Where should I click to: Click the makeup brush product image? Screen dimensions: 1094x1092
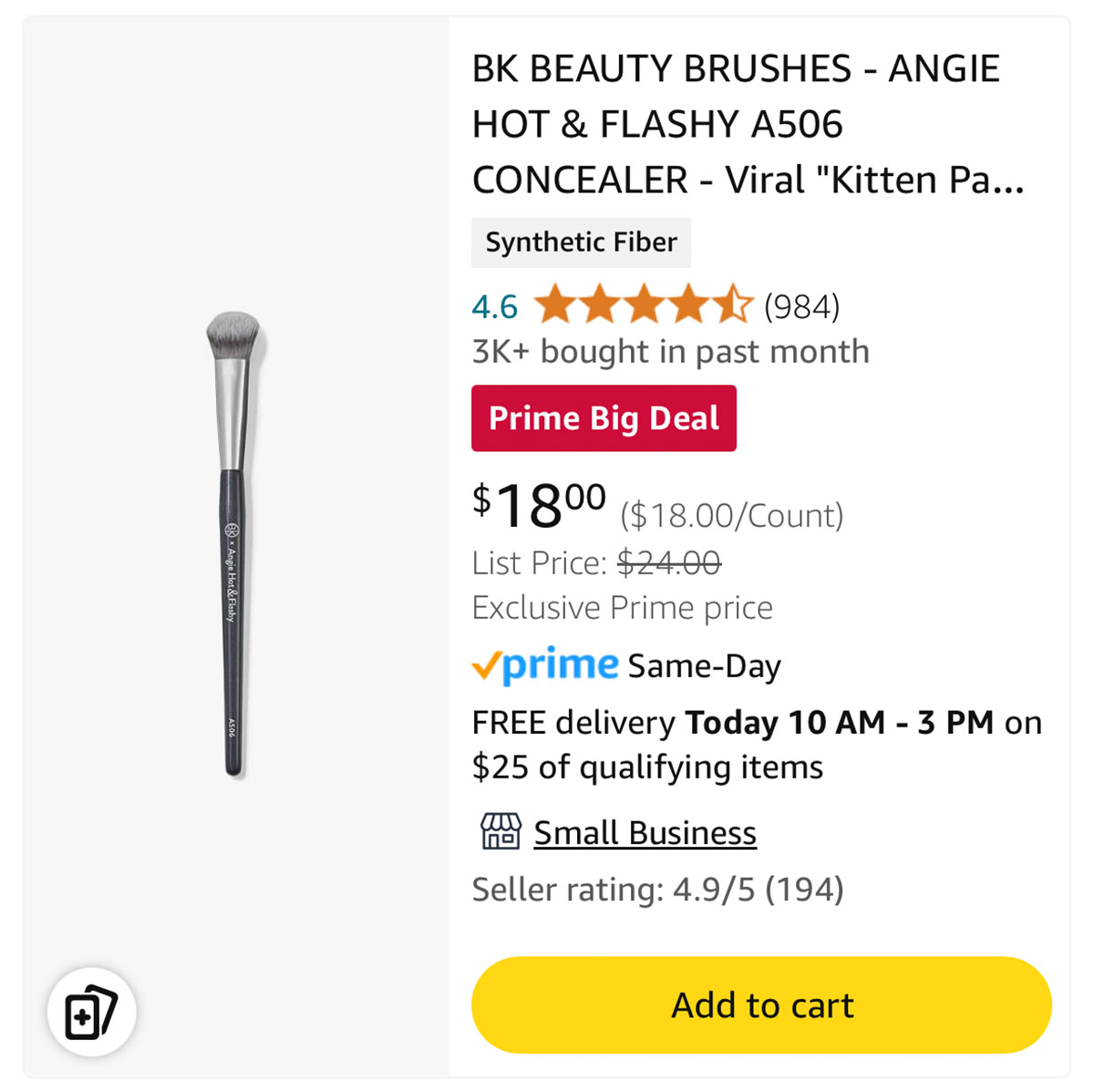[233, 544]
